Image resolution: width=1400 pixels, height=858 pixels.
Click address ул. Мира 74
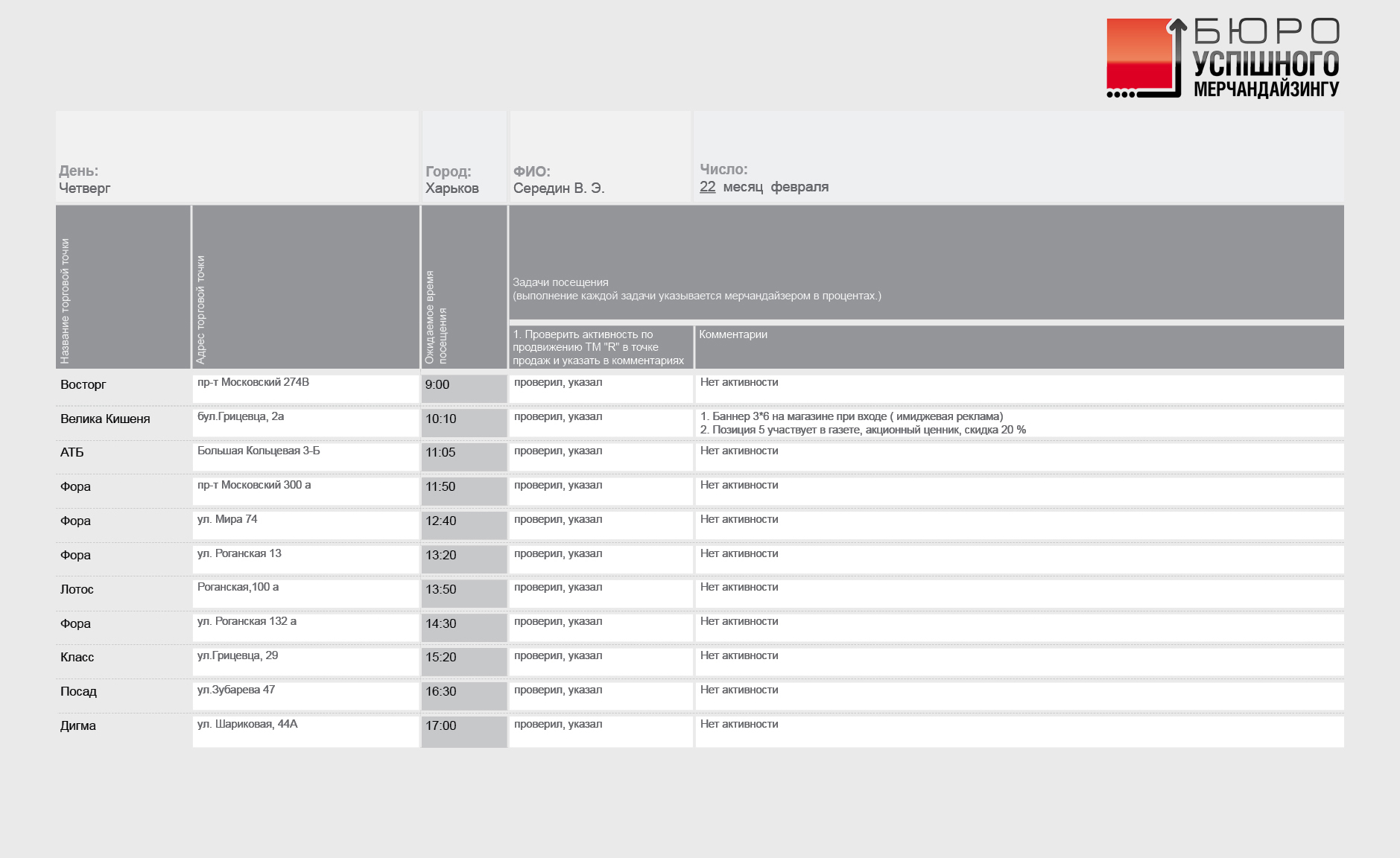tap(227, 519)
